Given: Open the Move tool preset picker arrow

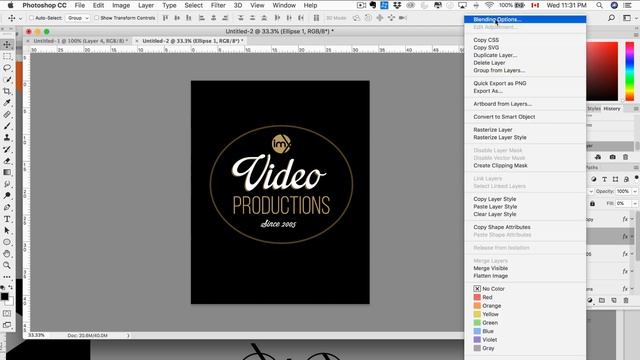Looking at the screenshot, I should click(x=20, y=18).
